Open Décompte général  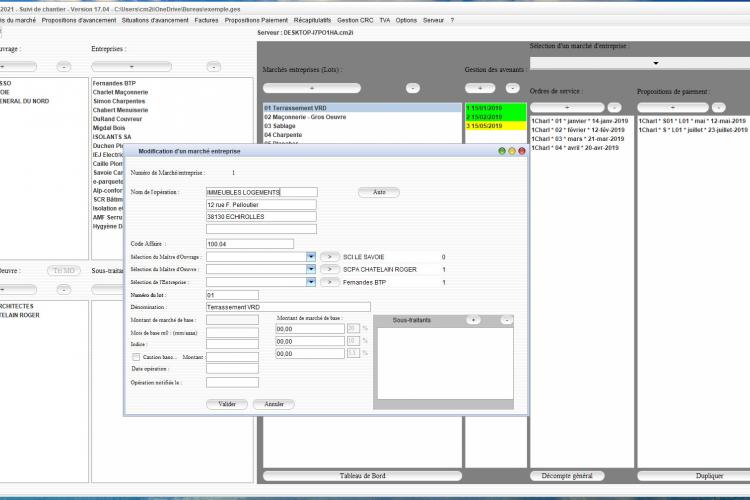coord(567,476)
